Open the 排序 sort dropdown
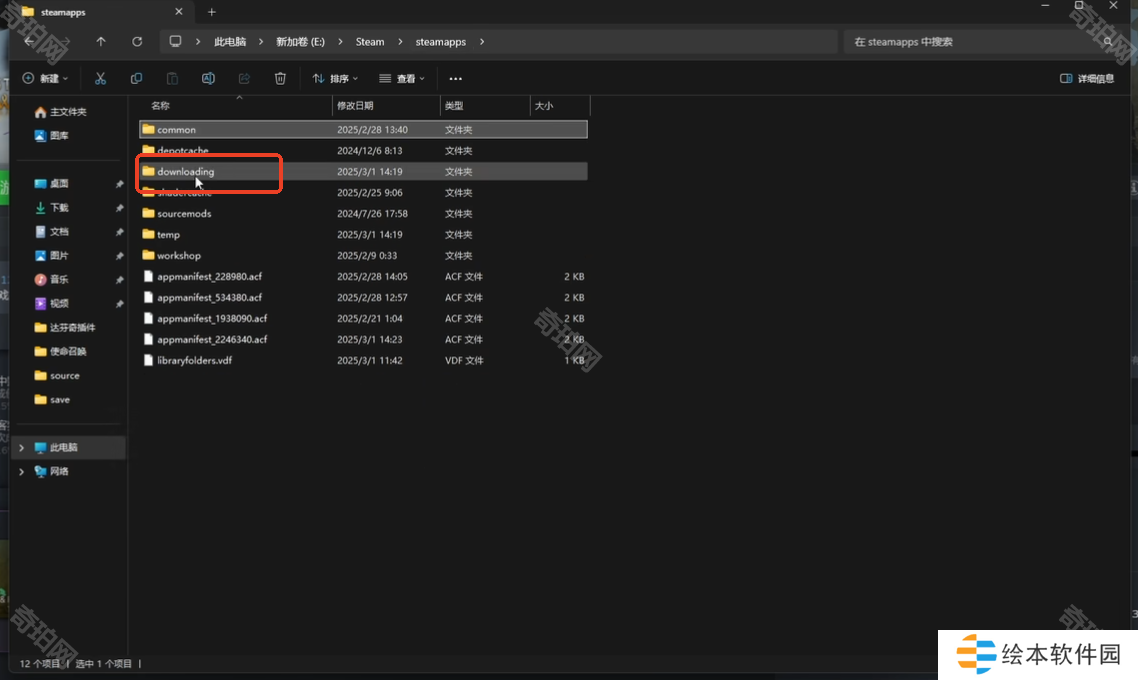 [337, 78]
